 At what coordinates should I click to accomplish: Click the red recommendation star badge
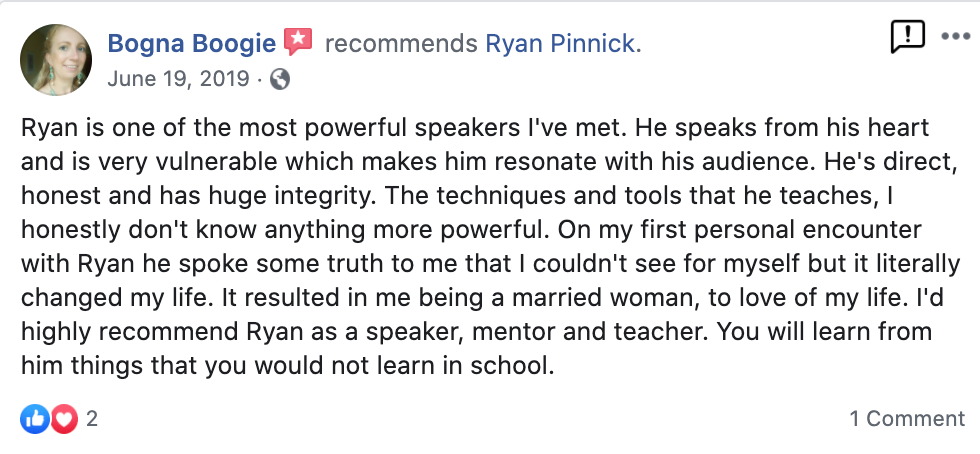pyautogui.click(x=298, y=42)
